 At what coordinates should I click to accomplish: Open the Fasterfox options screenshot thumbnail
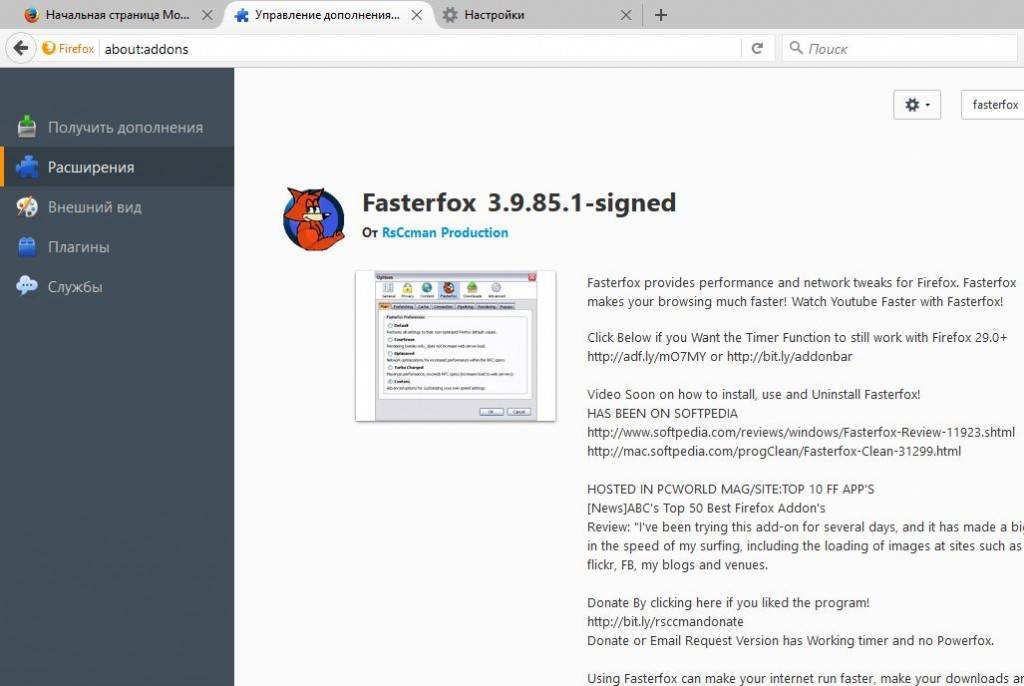click(456, 346)
